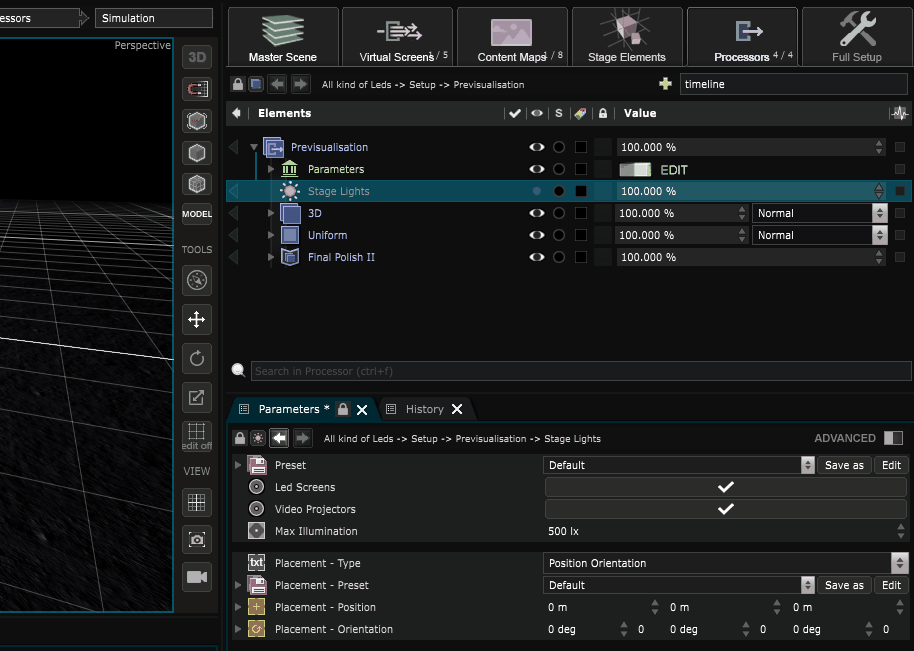Click the video camera view icon
914x651 pixels.
tap(196, 577)
